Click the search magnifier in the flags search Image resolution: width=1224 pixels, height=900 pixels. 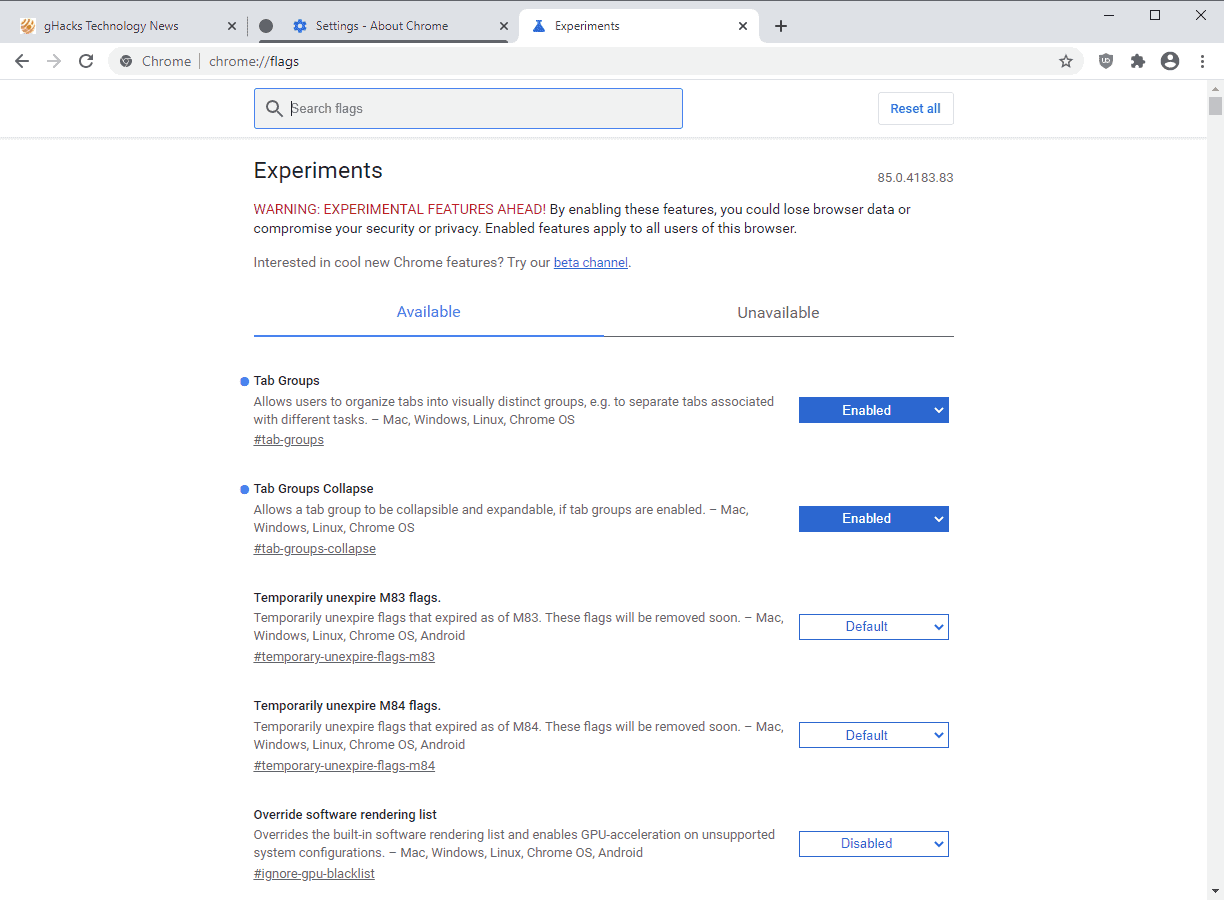[274, 108]
